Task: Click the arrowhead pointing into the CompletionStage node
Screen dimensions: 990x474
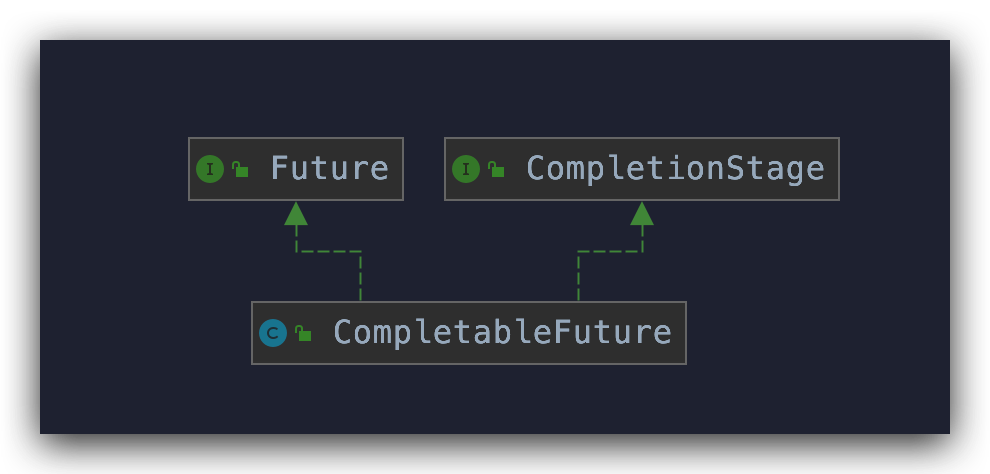Action: pos(642,213)
